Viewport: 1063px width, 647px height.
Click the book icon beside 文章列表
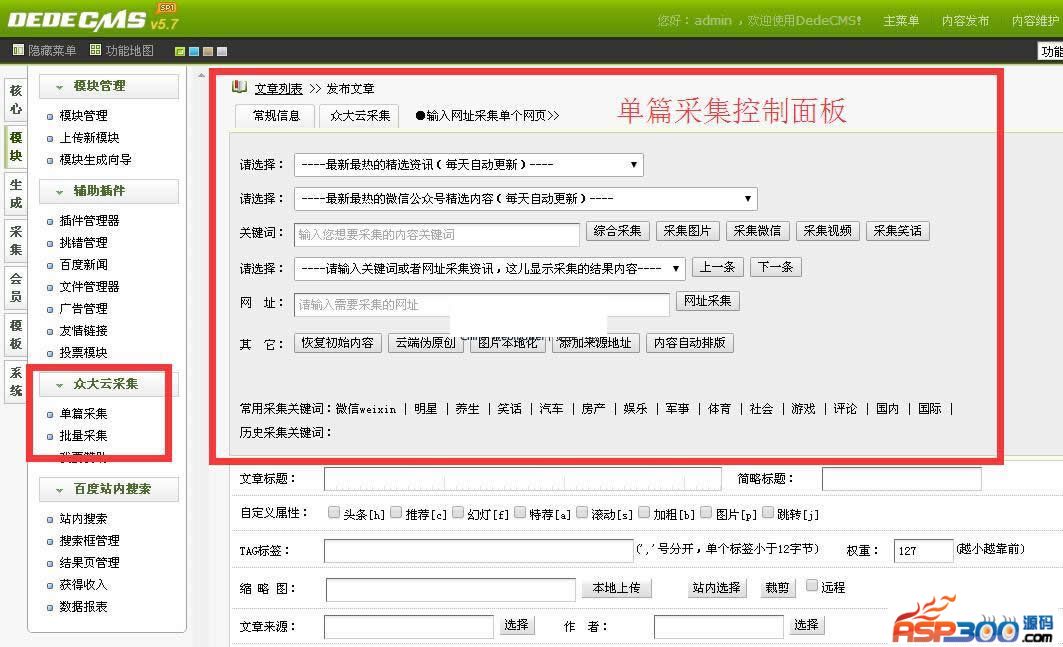[239, 87]
